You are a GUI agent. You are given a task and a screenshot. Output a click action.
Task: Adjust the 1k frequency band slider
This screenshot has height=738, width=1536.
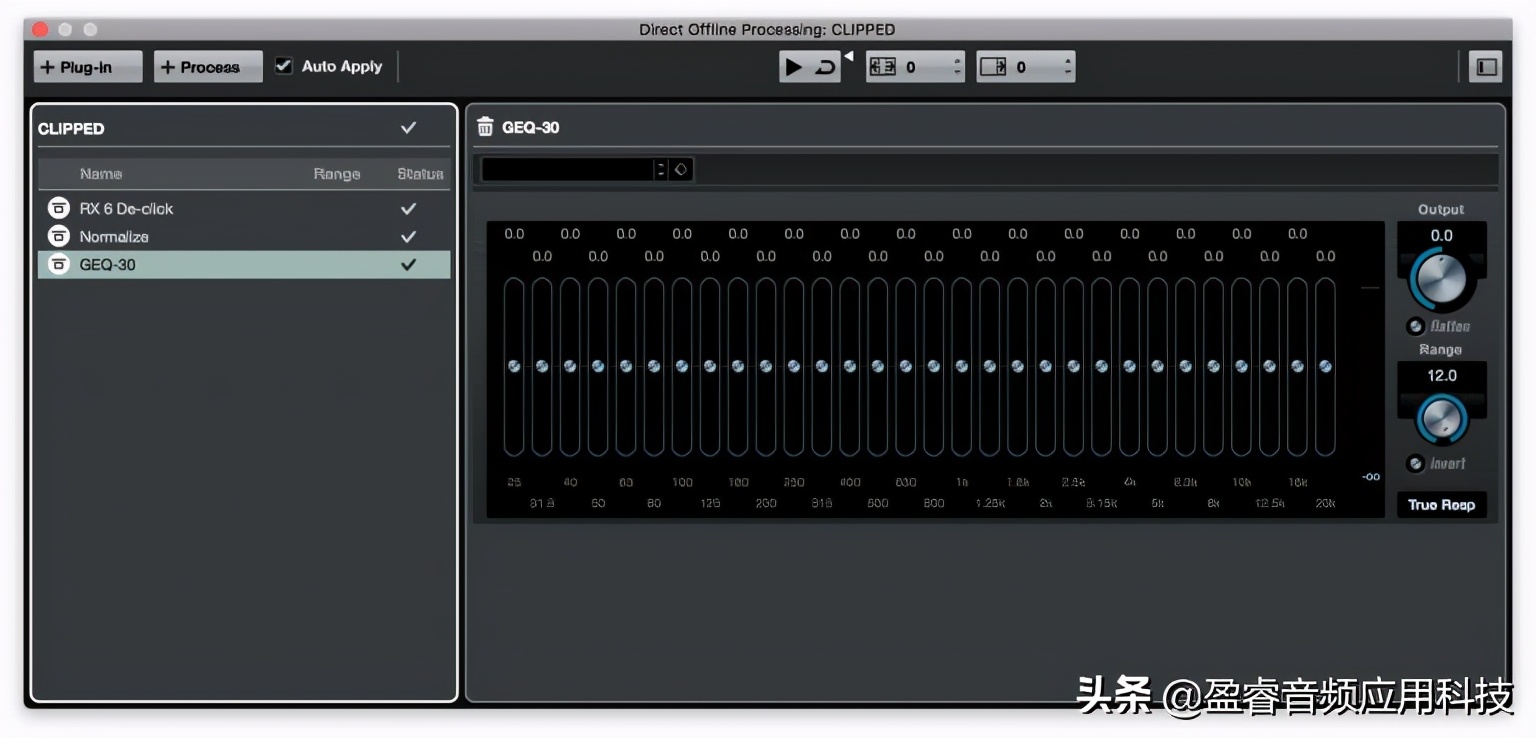[x=962, y=366]
